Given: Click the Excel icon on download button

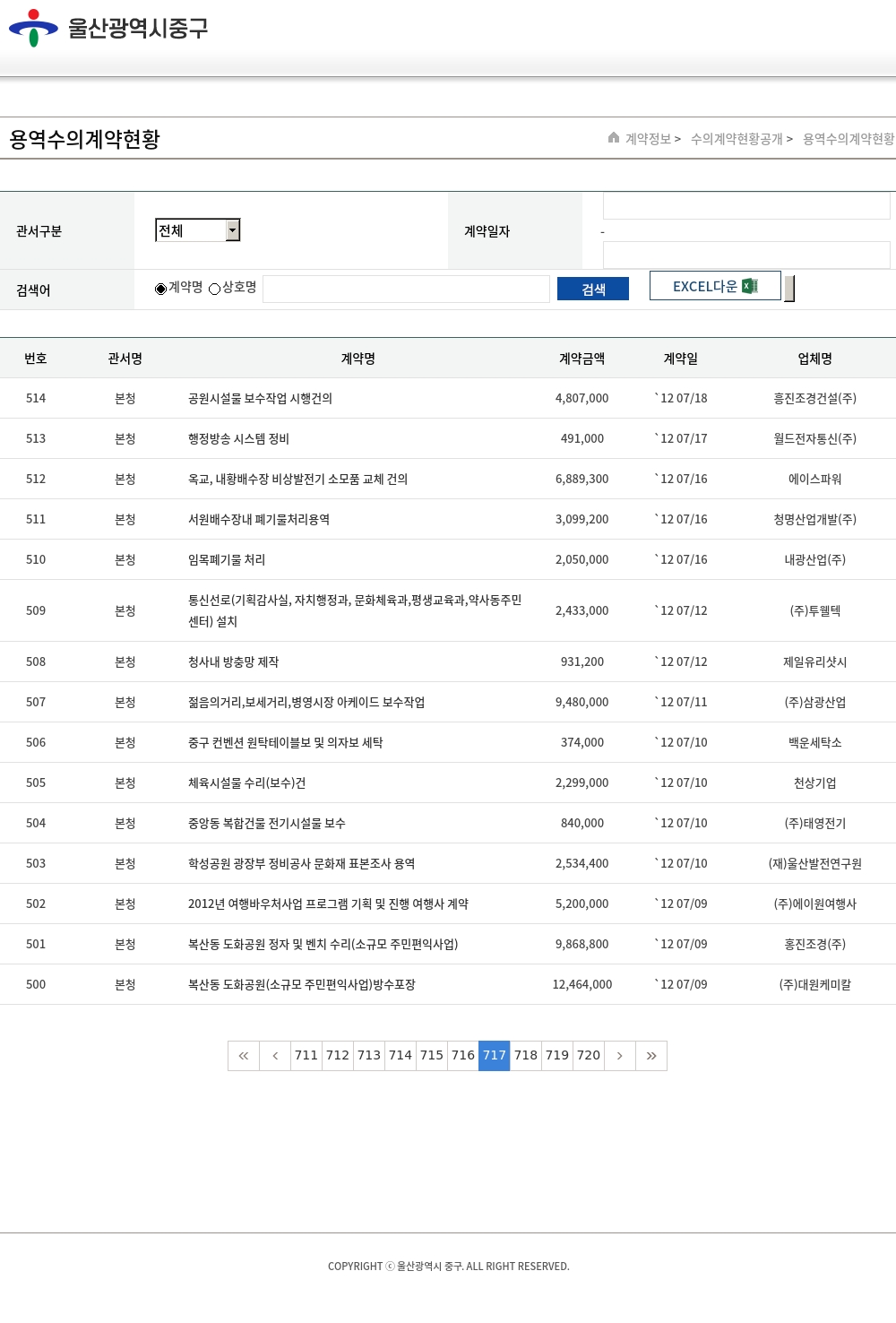Looking at the screenshot, I should click(750, 286).
